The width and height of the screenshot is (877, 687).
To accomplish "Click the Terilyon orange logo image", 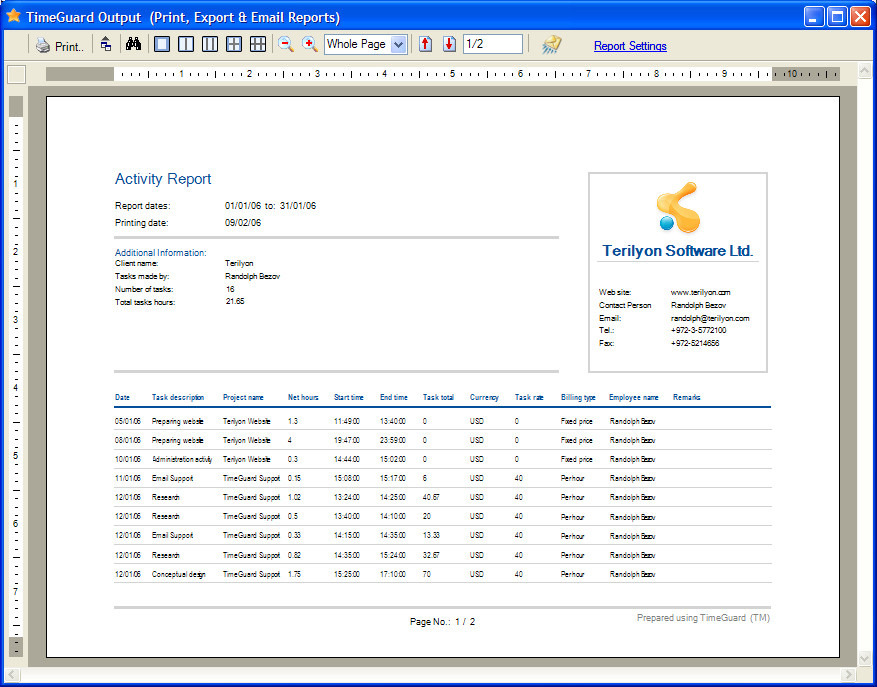I will point(678,207).
